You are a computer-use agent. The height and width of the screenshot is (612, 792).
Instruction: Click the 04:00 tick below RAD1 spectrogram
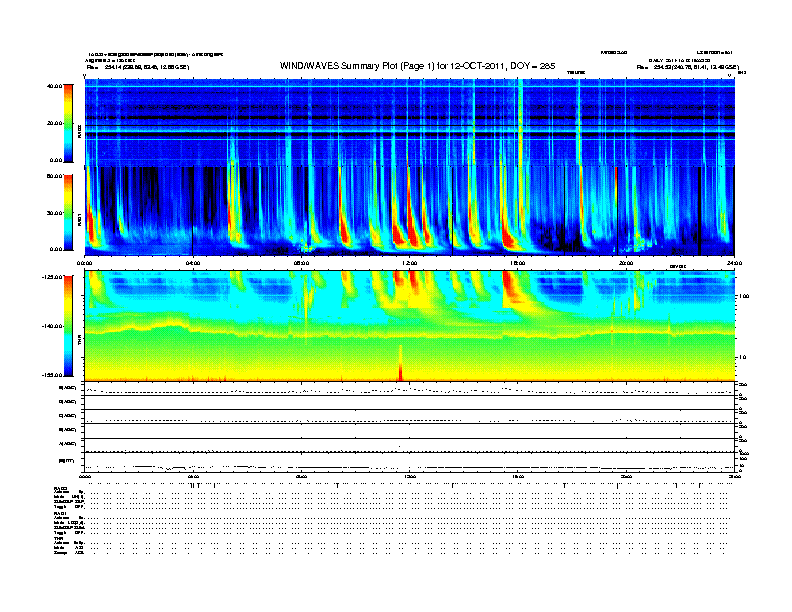[193, 263]
